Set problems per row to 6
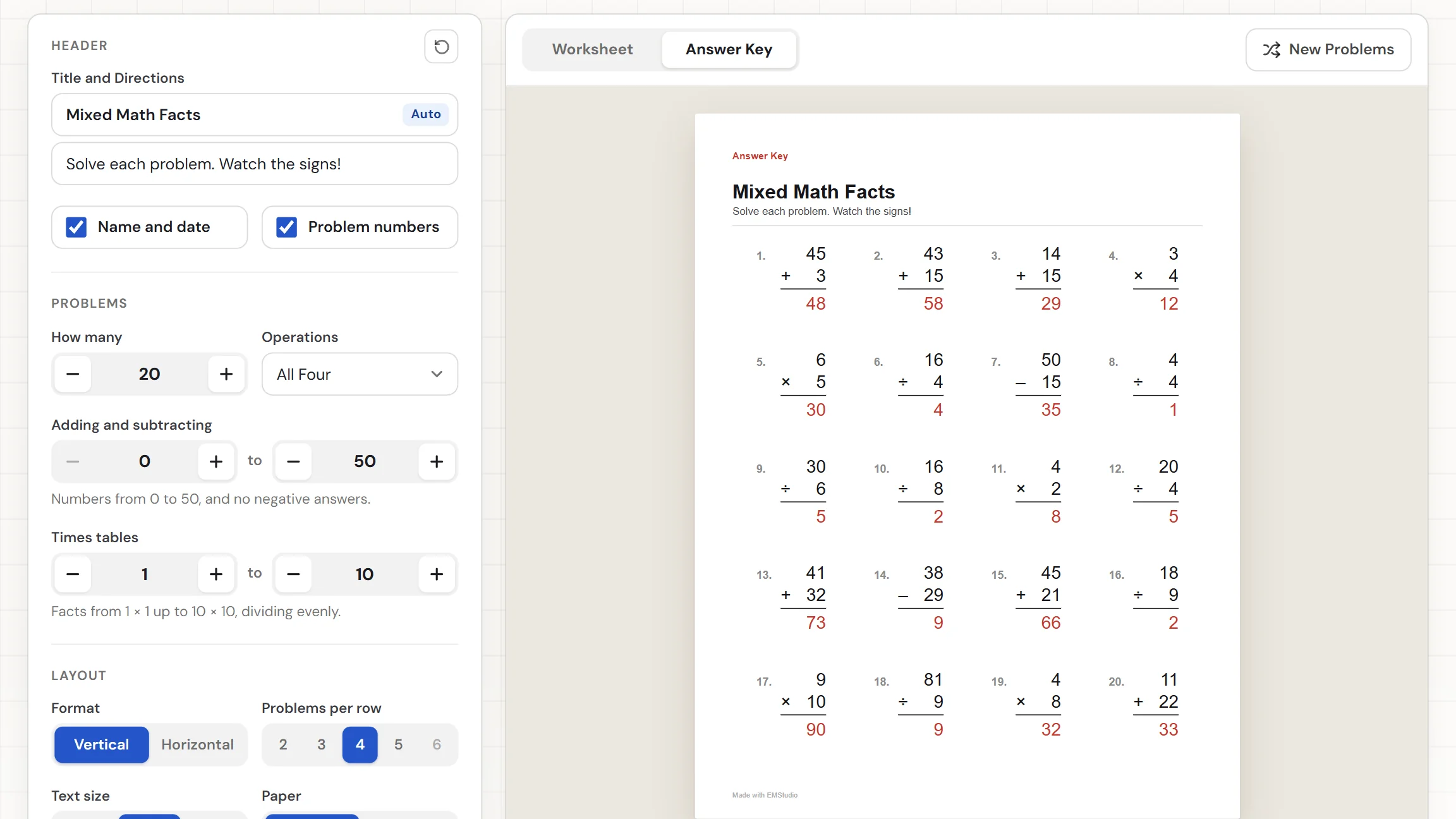Image resolution: width=1456 pixels, height=819 pixels. (437, 744)
